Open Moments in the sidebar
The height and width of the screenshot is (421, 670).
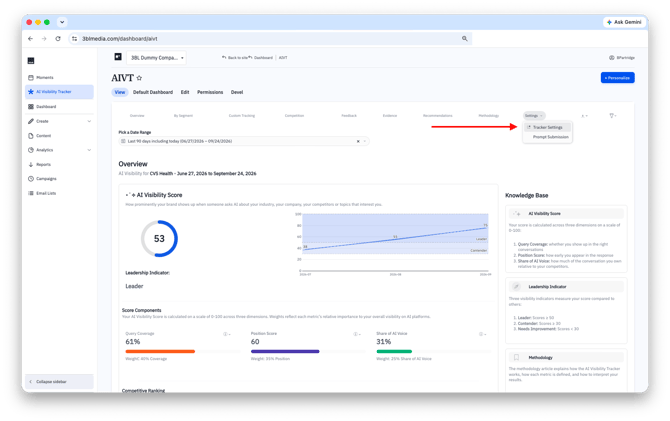pyautogui.click(x=41, y=78)
